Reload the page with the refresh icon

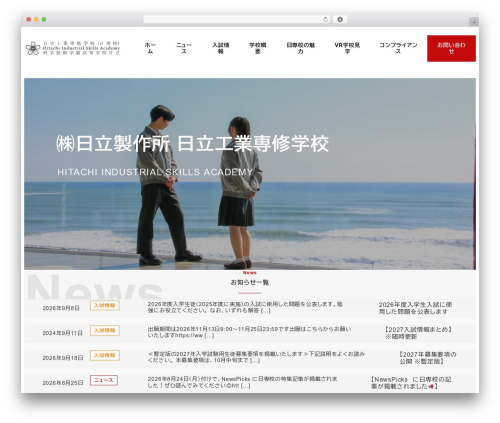[x=325, y=20]
